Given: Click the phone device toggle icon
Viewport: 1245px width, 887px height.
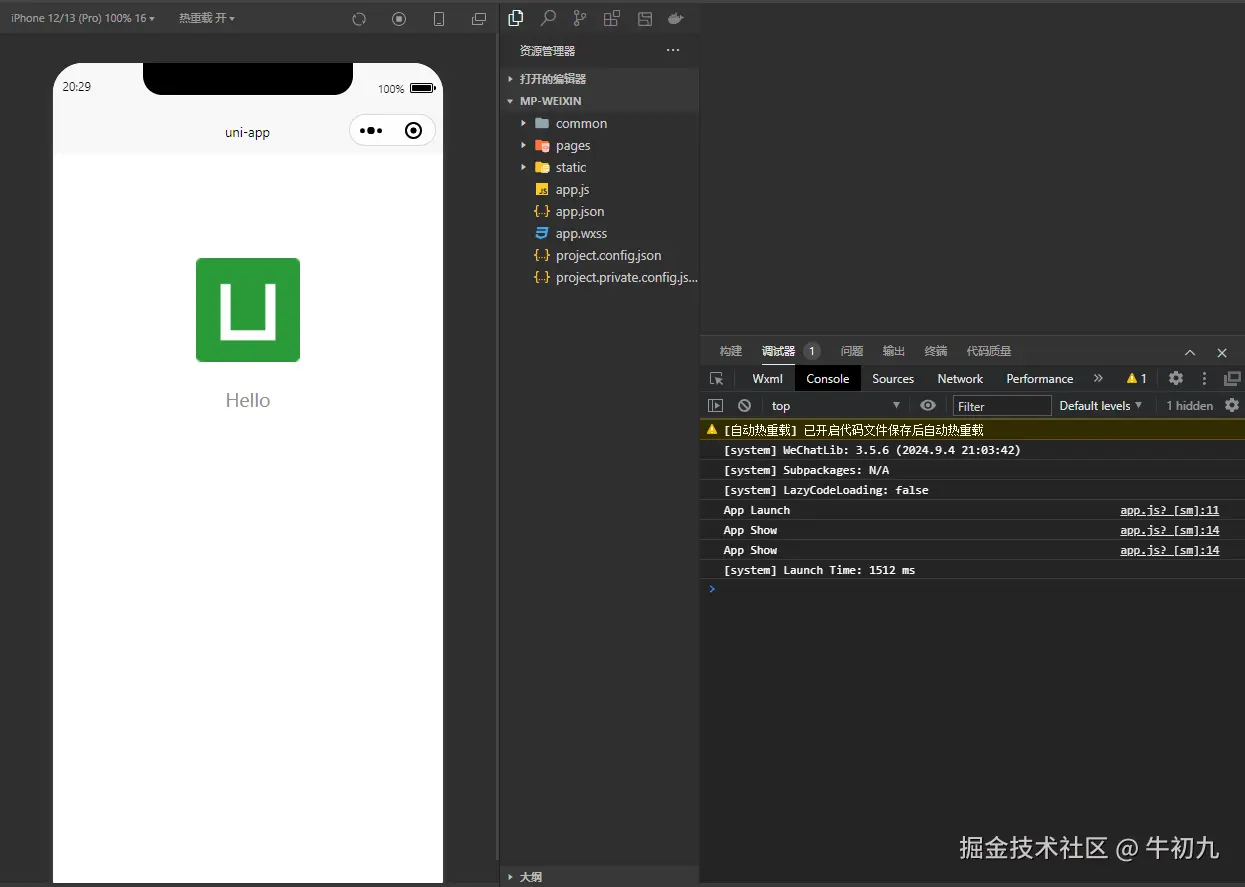Looking at the screenshot, I should (x=439, y=19).
